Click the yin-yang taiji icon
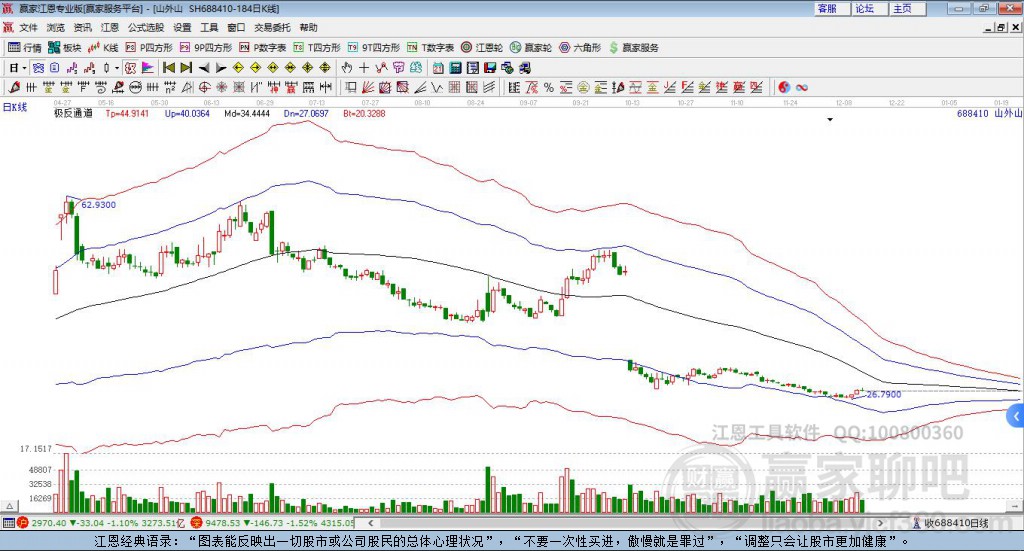 (784, 87)
